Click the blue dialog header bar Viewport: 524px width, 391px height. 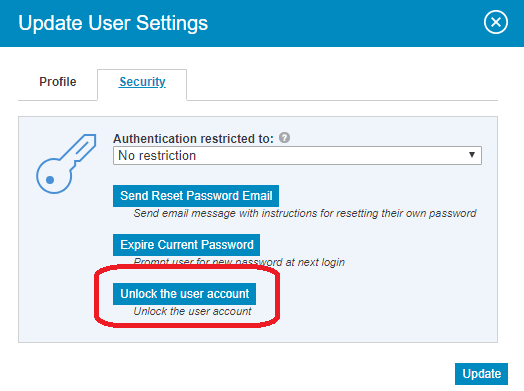pos(262,23)
